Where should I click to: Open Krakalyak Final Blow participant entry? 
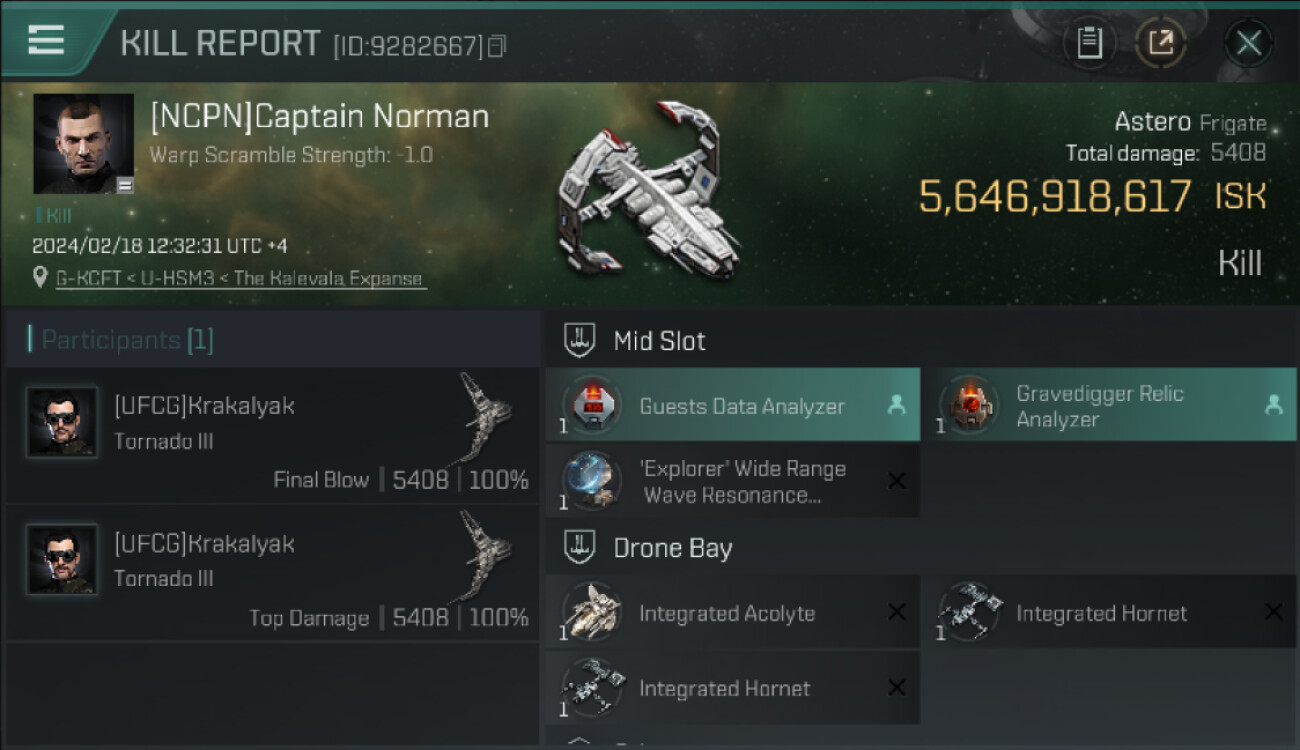(272, 436)
